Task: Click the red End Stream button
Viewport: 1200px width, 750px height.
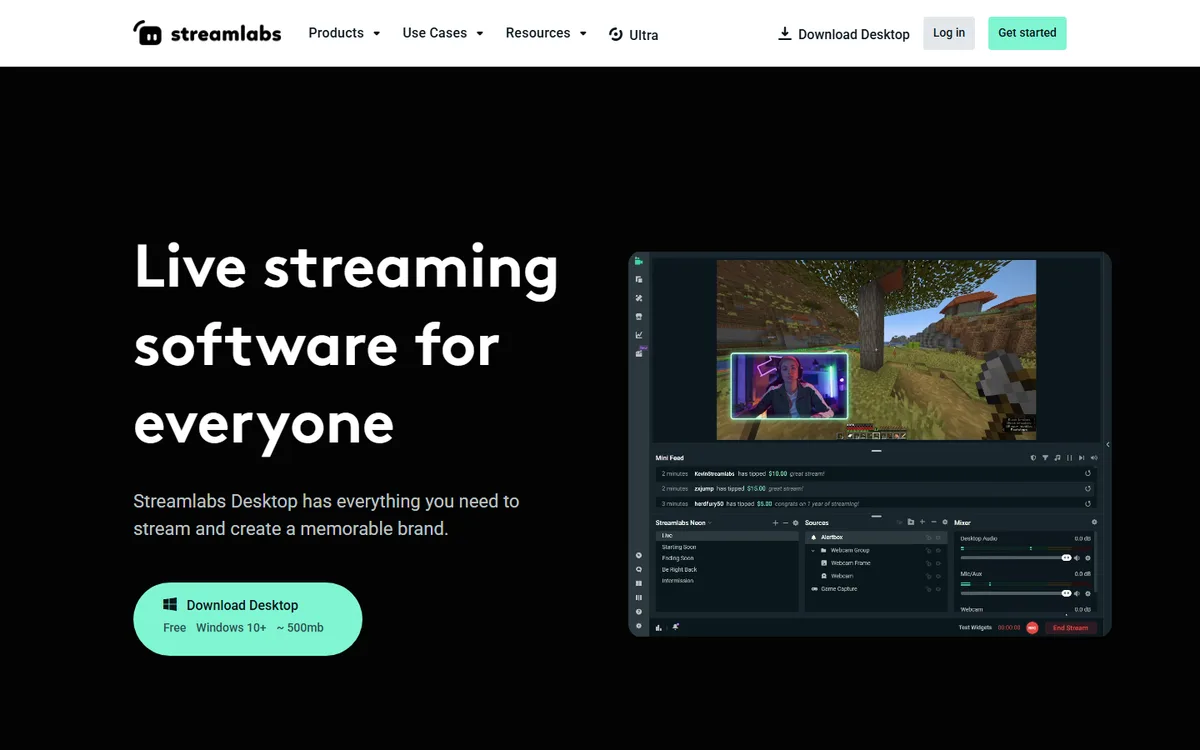Action: [x=1070, y=628]
